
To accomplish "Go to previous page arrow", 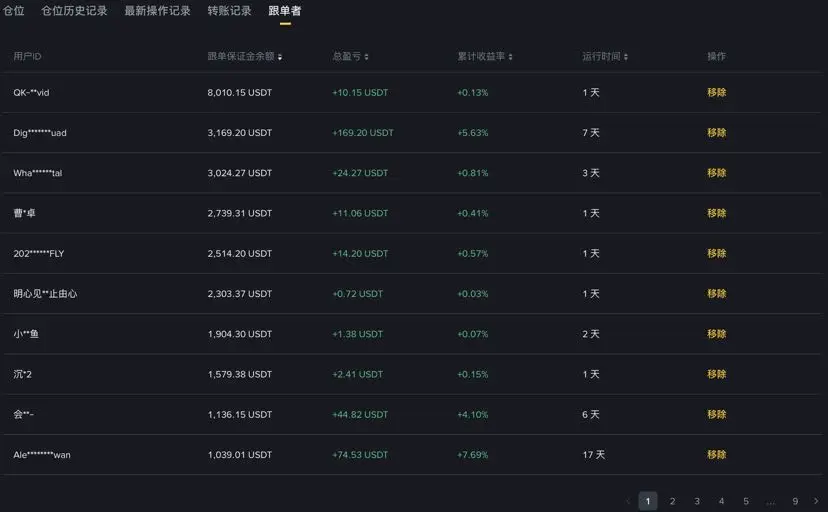I will pyautogui.click(x=628, y=501).
